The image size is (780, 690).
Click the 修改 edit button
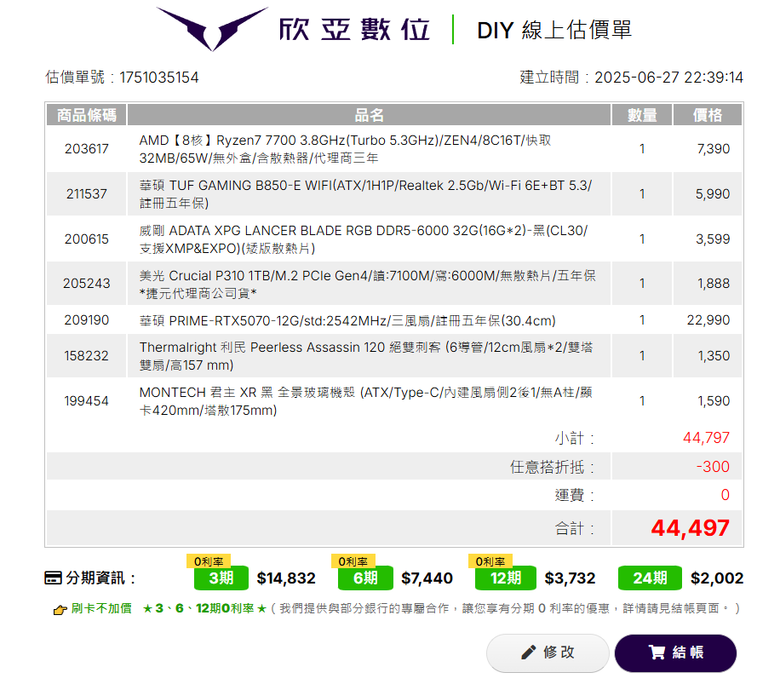pyautogui.click(x=547, y=653)
